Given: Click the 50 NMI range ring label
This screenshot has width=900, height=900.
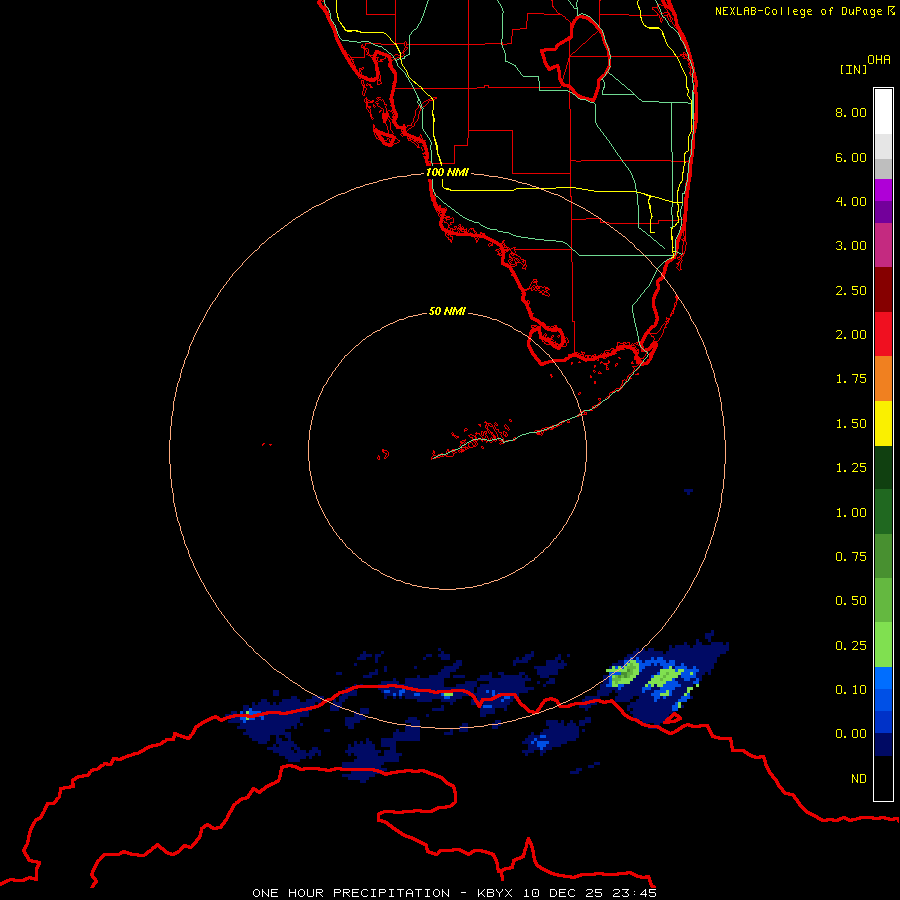Looking at the screenshot, I should point(447,311).
